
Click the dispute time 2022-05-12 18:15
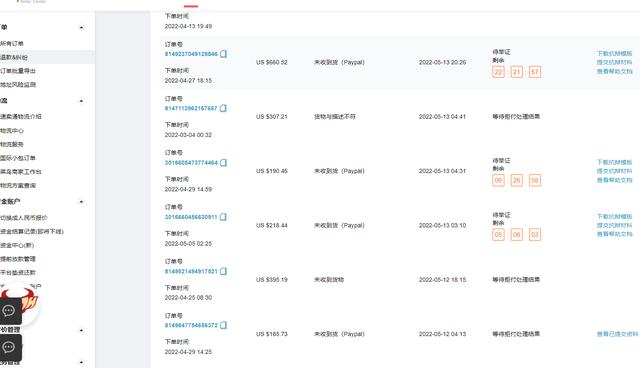(442, 279)
